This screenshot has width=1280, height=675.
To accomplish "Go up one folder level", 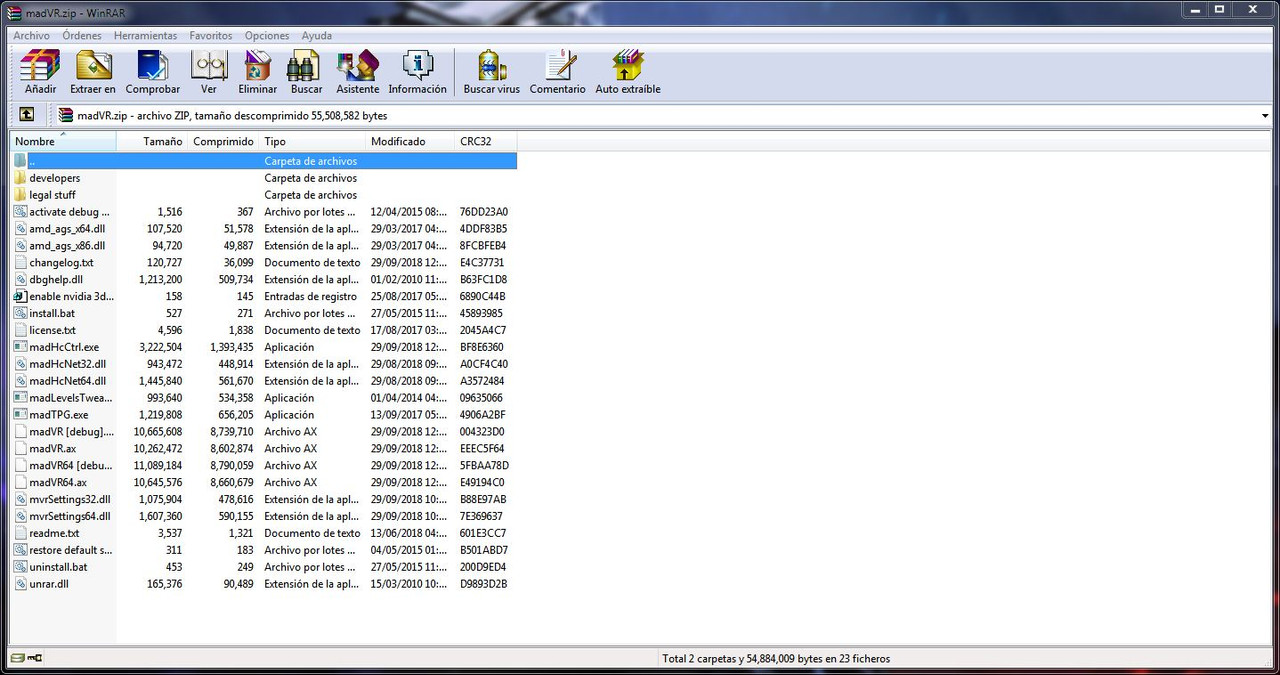I will coord(27,115).
